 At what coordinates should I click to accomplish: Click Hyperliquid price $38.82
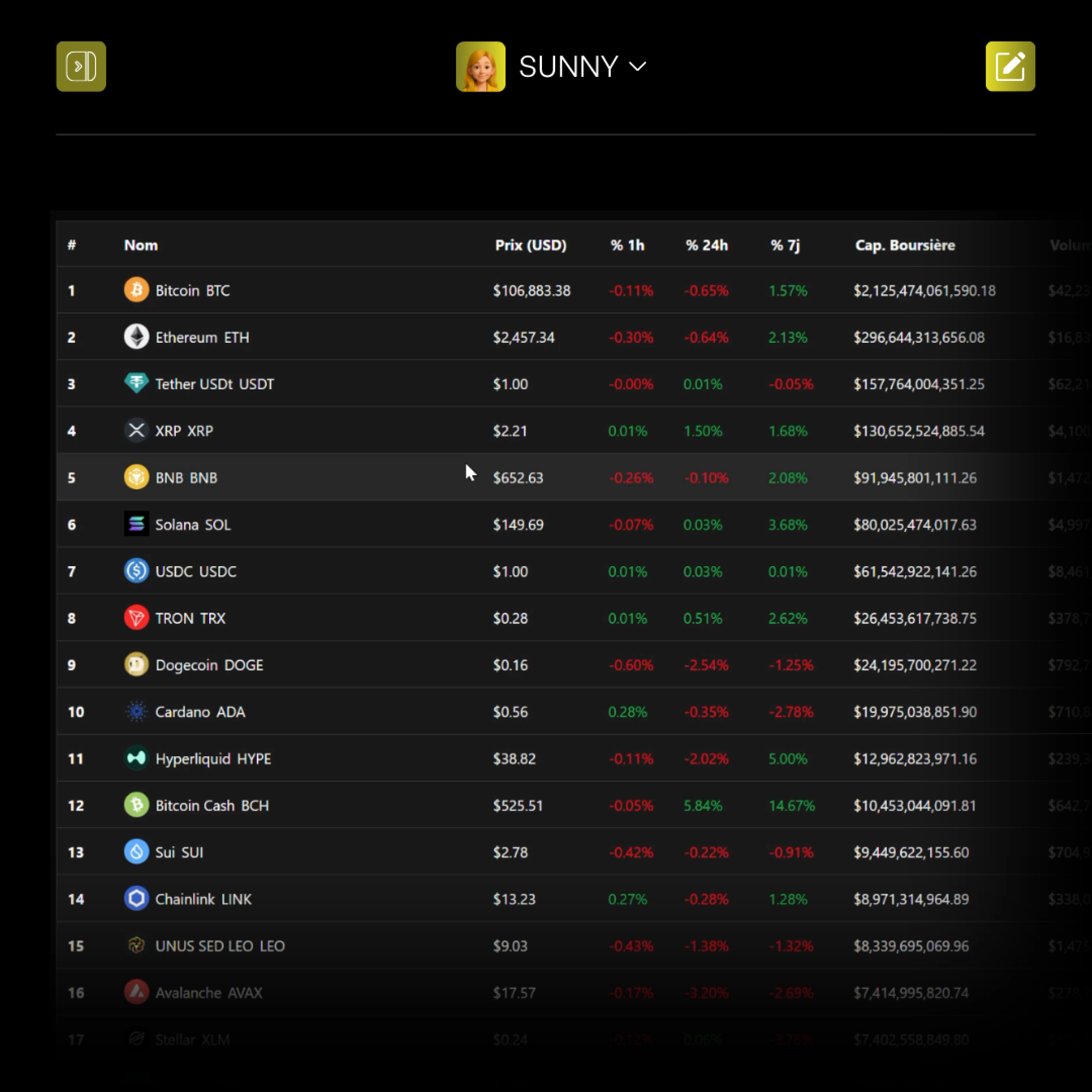pyautogui.click(x=514, y=759)
